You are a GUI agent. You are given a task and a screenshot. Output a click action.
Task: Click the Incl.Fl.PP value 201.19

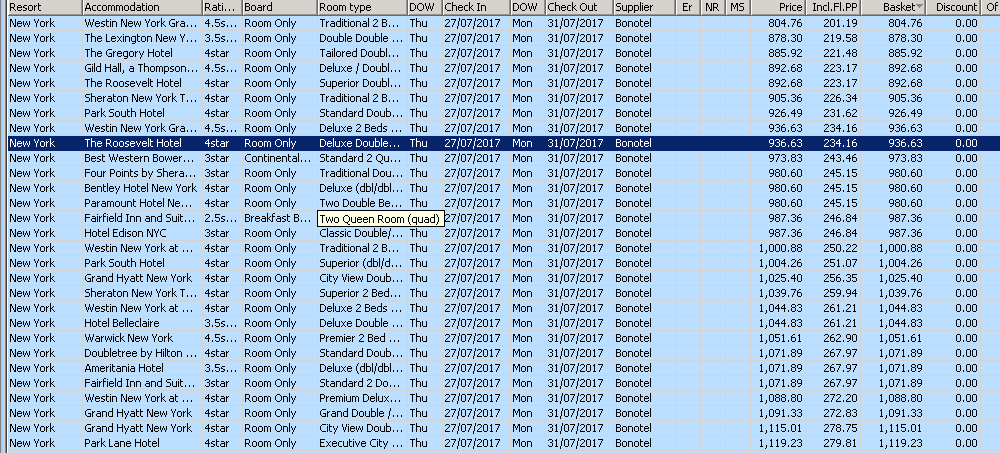840,23
